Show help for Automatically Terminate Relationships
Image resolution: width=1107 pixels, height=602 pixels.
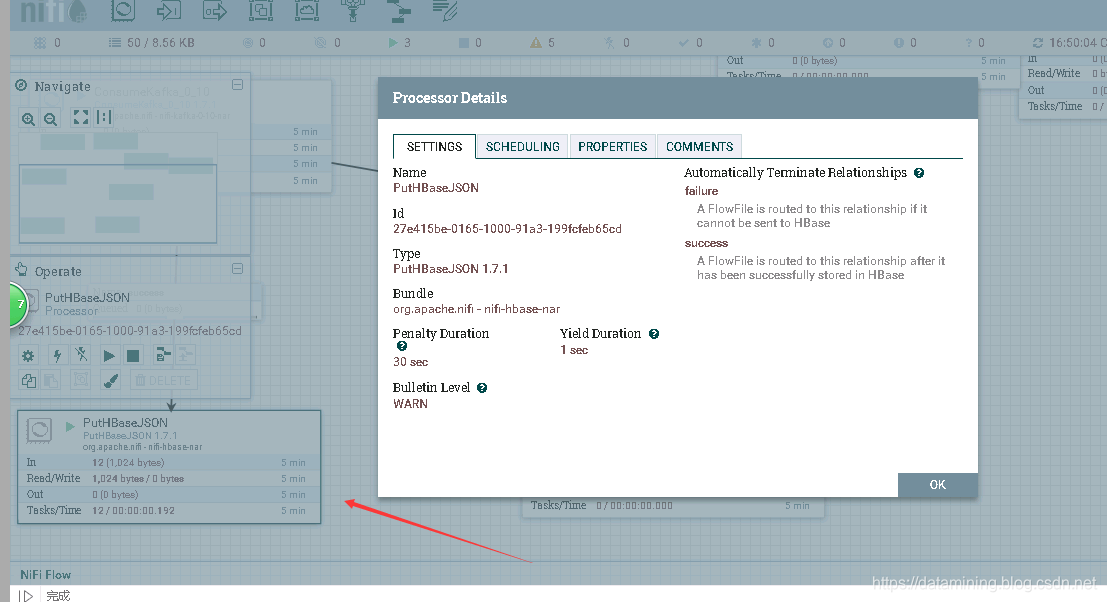[x=918, y=173]
